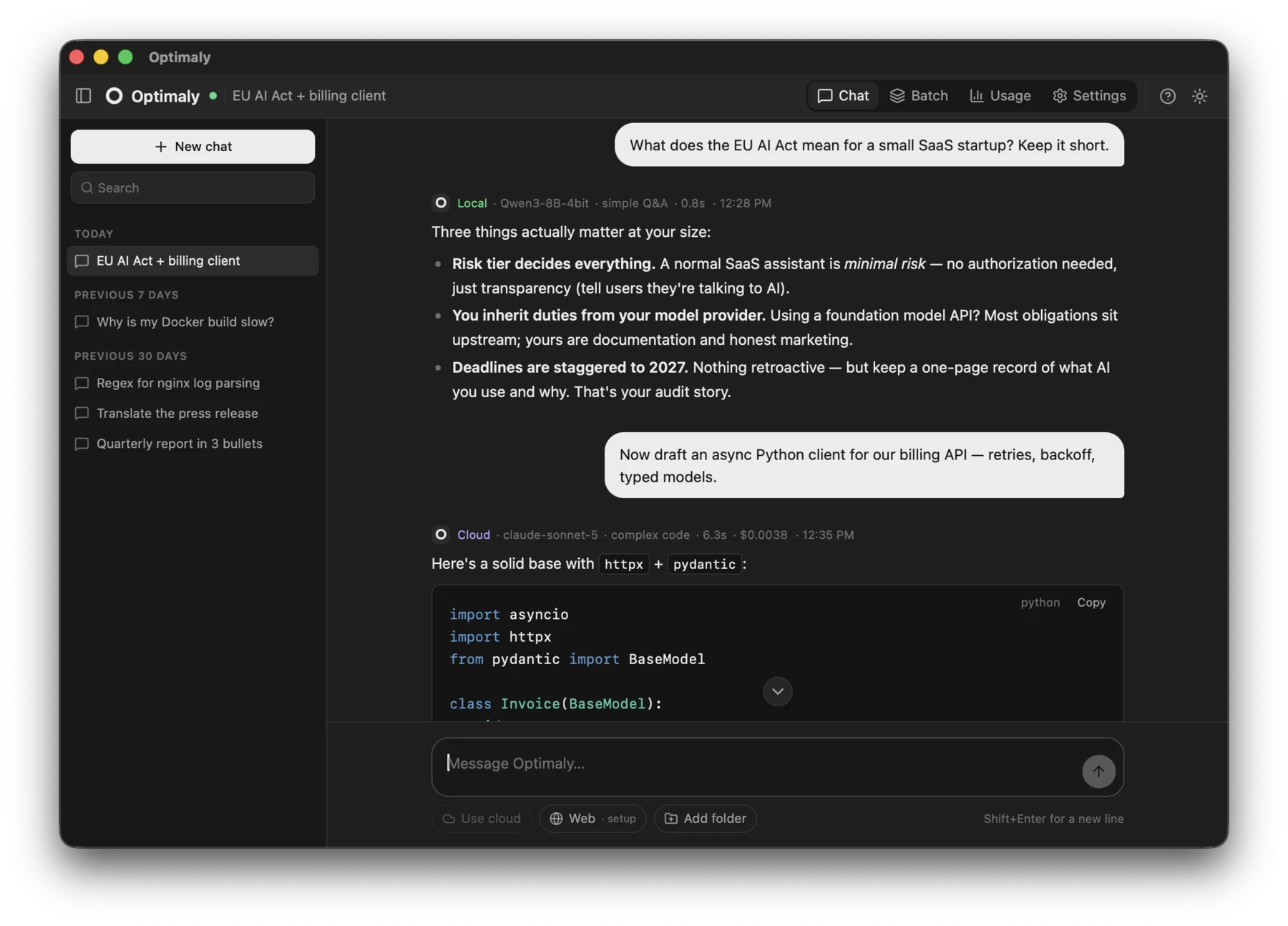The image size is (1288, 926).
Task: Copy the python code block
Action: click(1091, 603)
